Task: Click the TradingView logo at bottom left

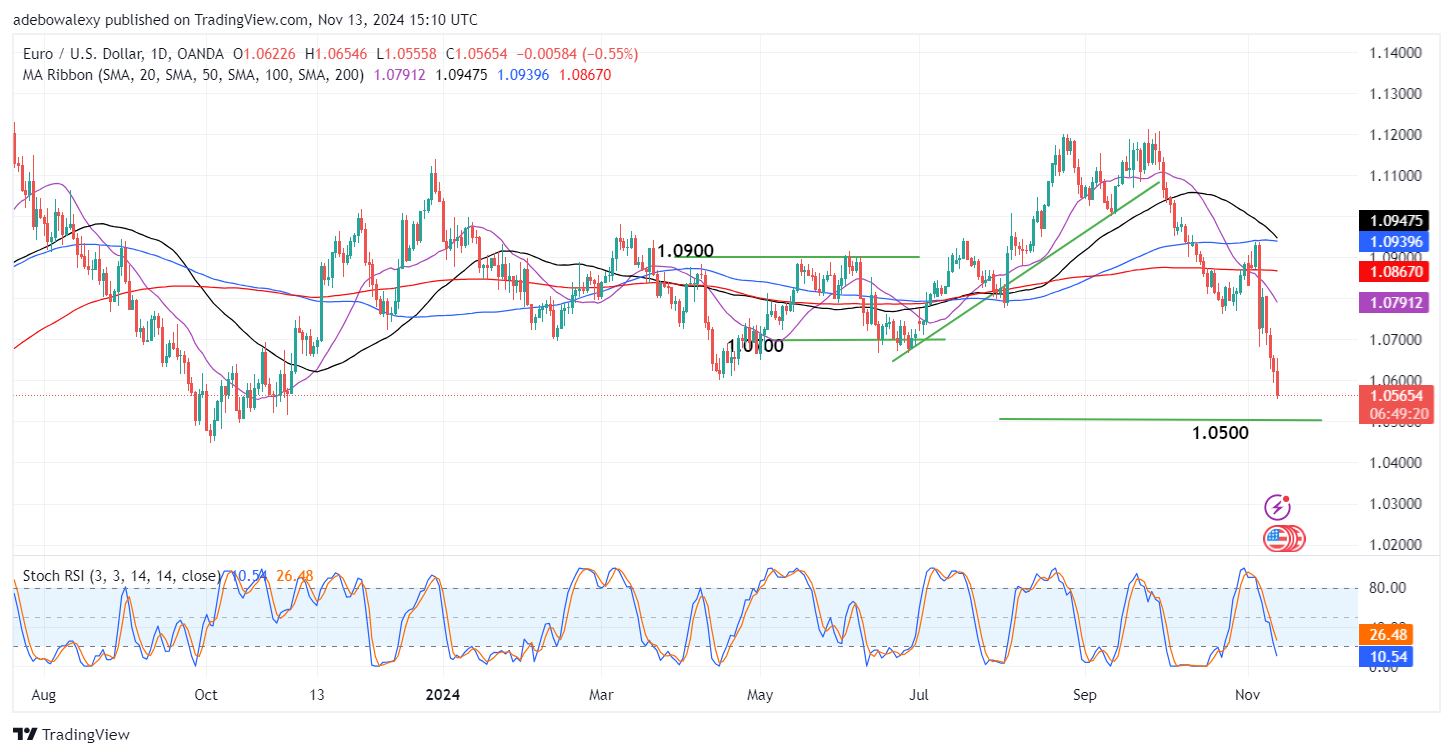Action: coord(72,735)
